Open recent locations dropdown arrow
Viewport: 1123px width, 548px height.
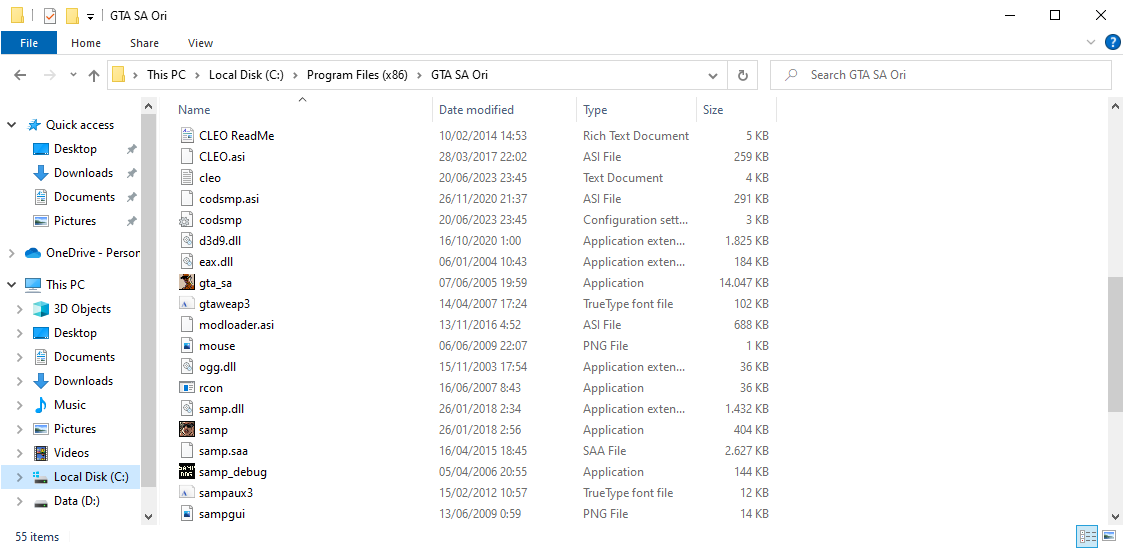[73, 74]
